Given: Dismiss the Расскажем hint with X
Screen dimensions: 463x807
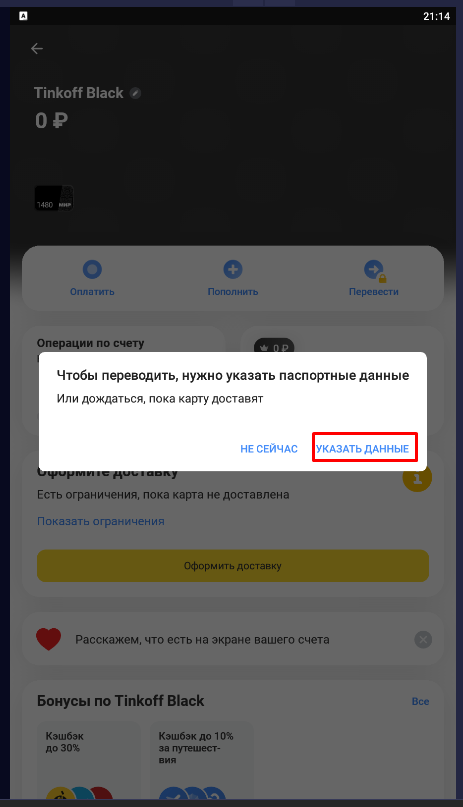Looking at the screenshot, I should pyautogui.click(x=423, y=640).
